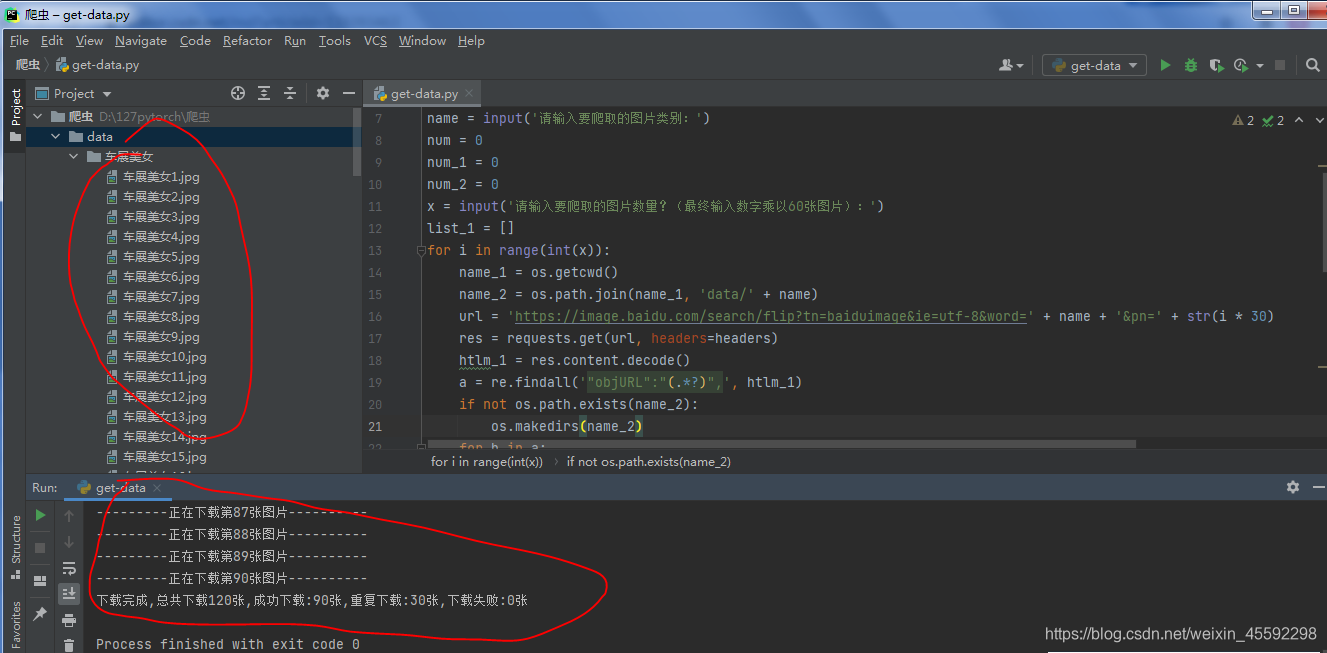Click the Project panel vertical scrollbar

(357, 140)
